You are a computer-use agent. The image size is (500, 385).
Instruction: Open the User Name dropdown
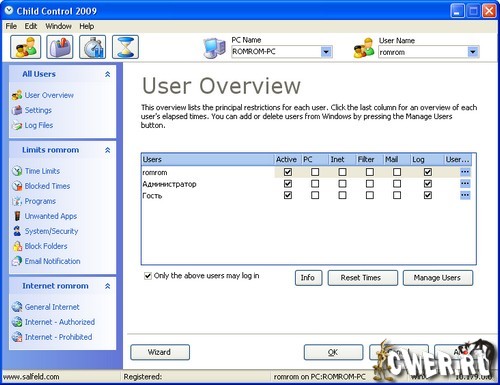[473, 52]
